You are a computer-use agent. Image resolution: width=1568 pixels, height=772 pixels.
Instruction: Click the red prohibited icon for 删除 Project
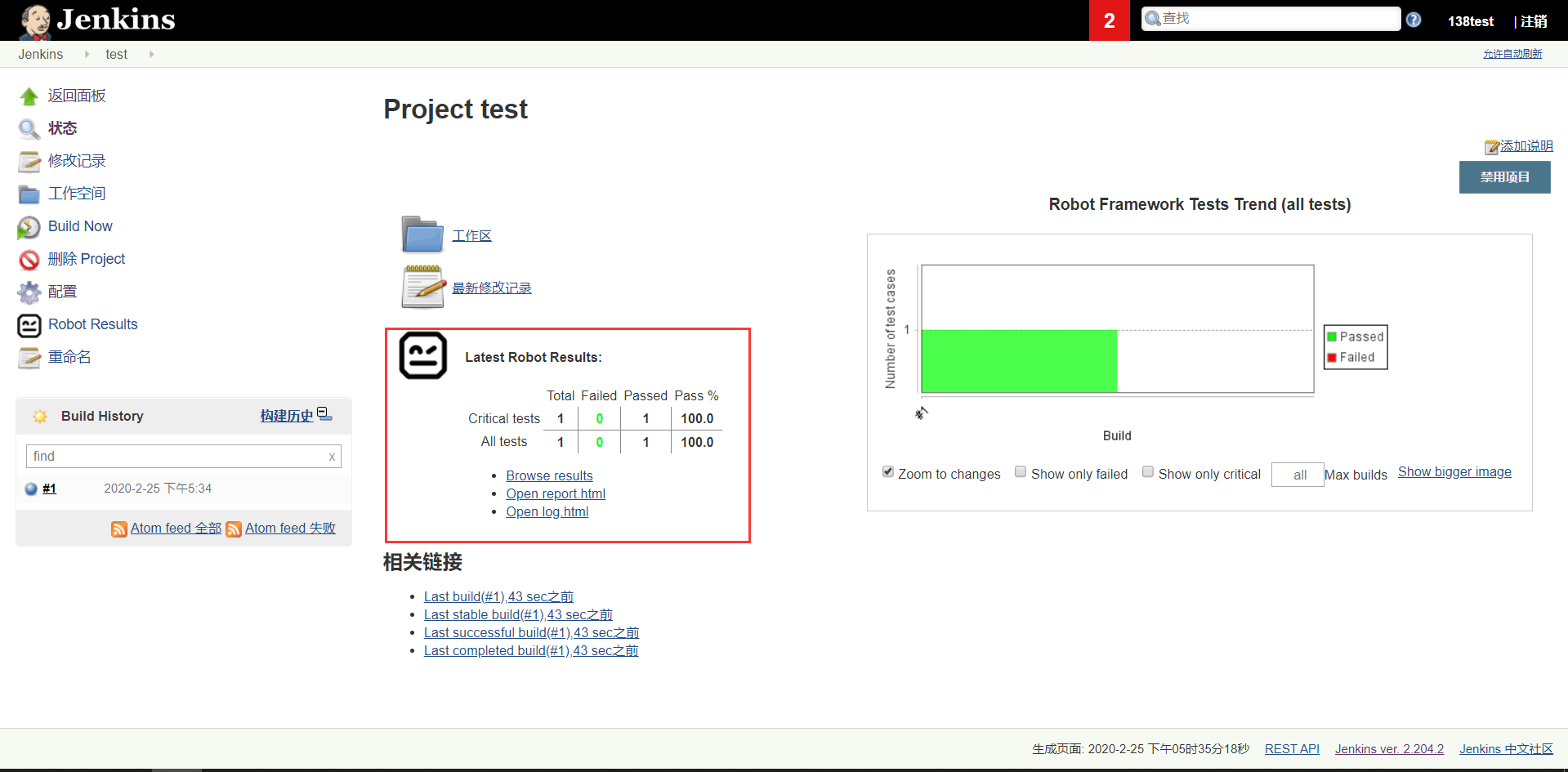[x=29, y=260]
